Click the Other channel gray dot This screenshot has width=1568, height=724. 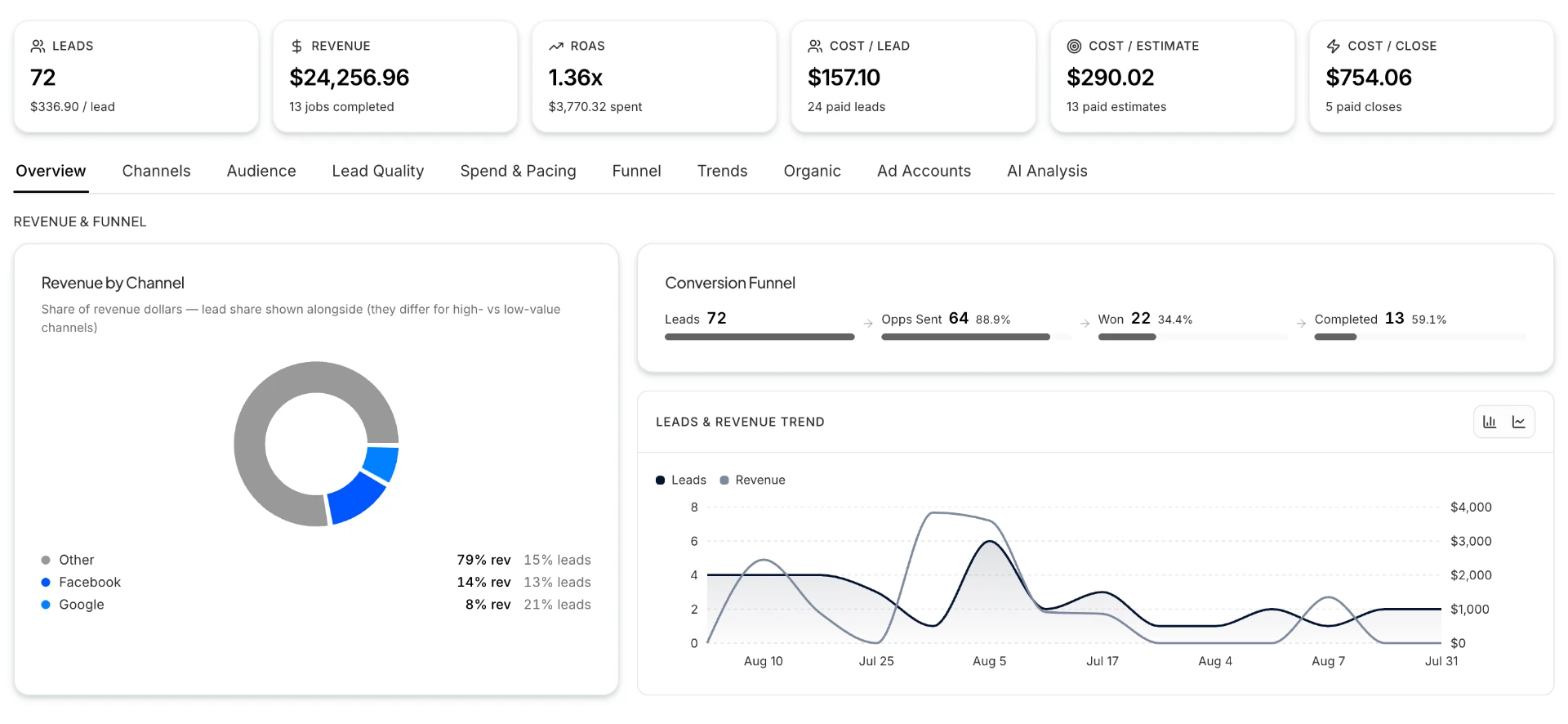[46, 560]
